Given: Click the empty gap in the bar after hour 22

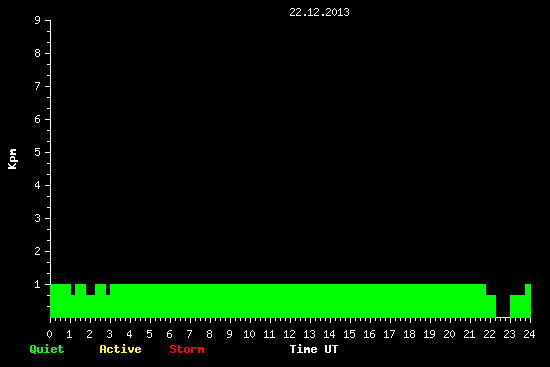Looking at the screenshot, I should [503, 306].
